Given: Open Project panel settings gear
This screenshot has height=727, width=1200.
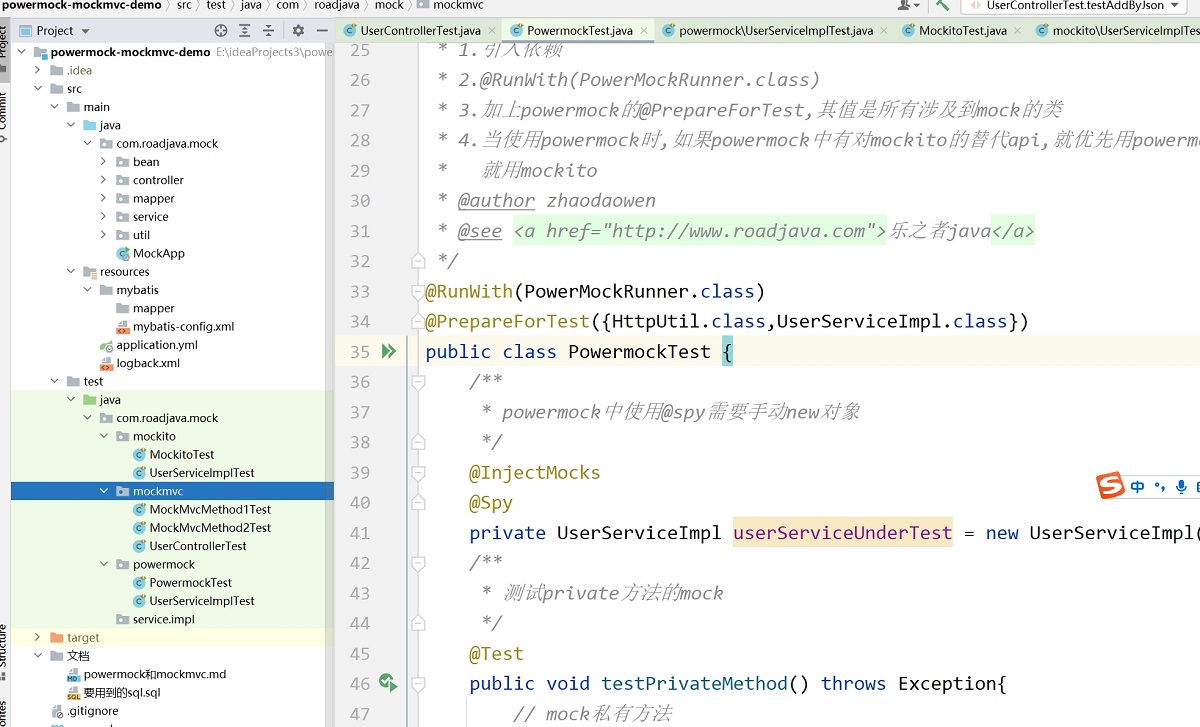Looking at the screenshot, I should click(x=298, y=31).
